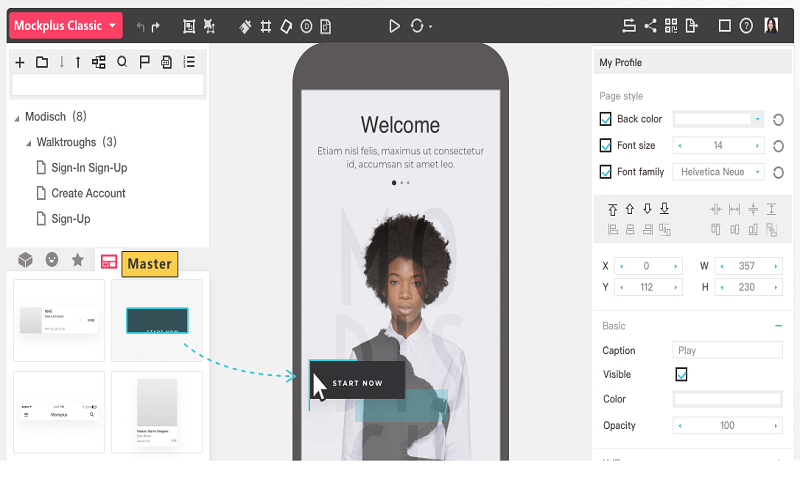Click the START NOW button on canvas
This screenshot has height=480, width=800.
[x=357, y=382]
